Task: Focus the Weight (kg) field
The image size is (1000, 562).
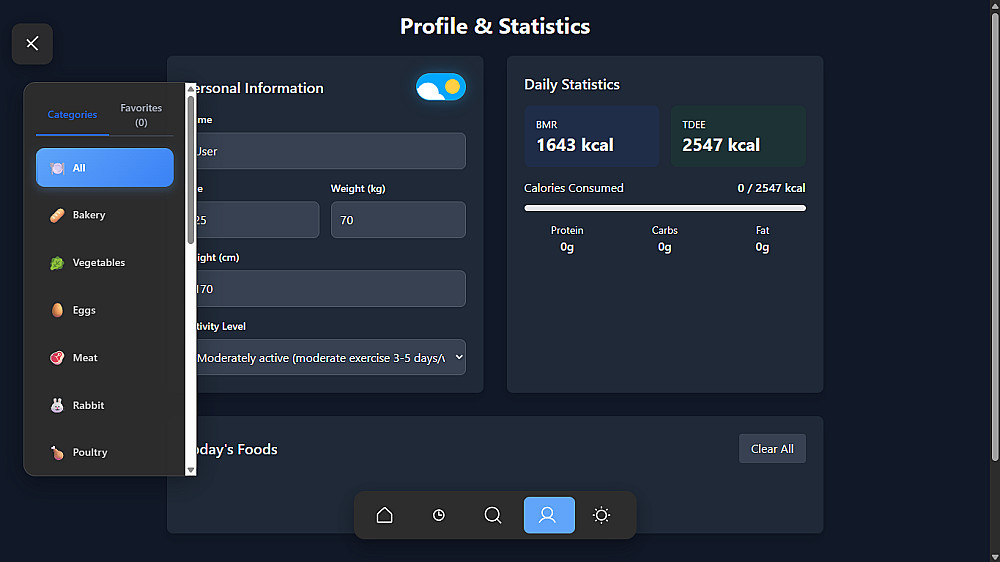Action: point(398,220)
